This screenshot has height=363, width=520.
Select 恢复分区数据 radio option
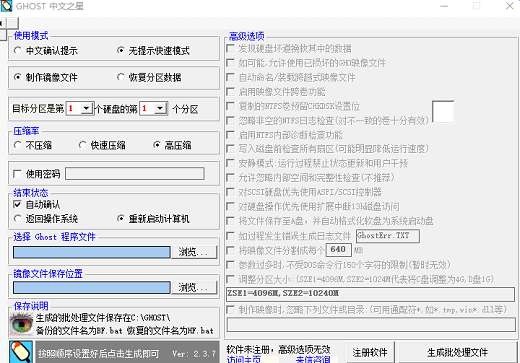tap(121, 78)
